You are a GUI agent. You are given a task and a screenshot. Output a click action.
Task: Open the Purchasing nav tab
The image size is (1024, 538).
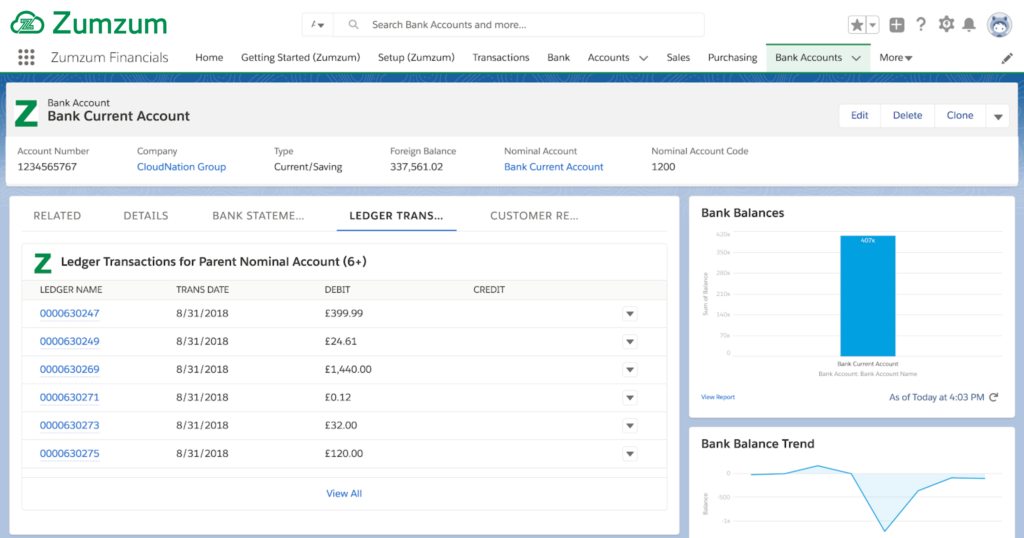(732, 57)
